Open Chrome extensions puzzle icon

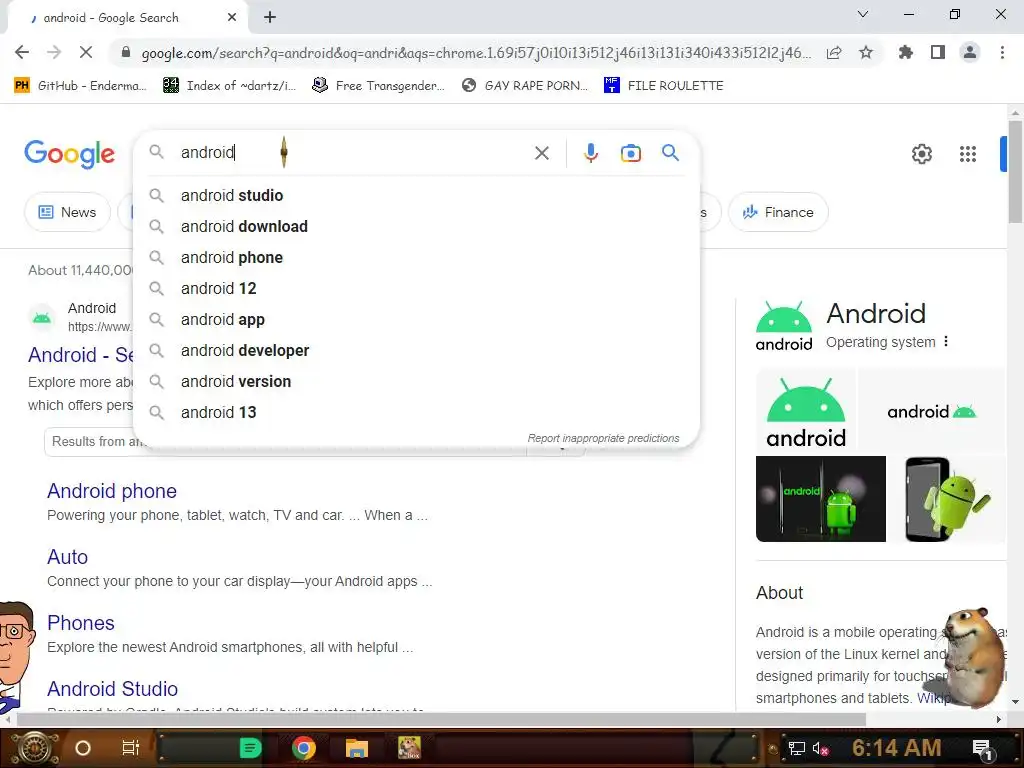[x=905, y=52]
